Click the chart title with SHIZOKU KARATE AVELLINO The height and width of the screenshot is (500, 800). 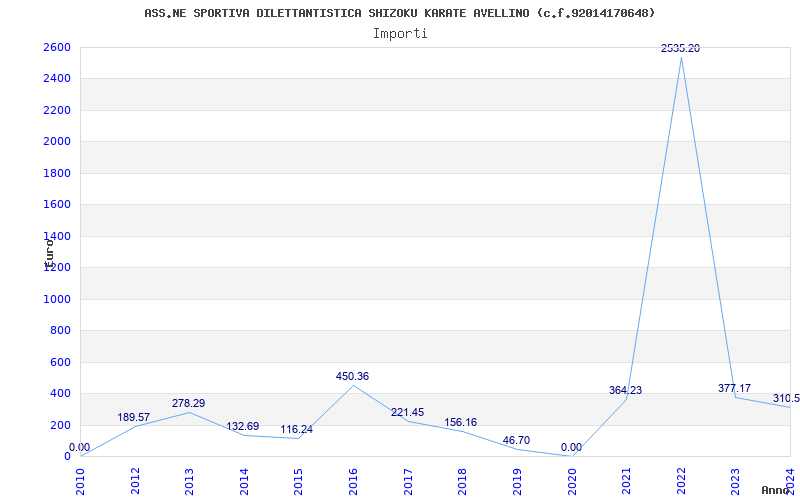pos(400,13)
